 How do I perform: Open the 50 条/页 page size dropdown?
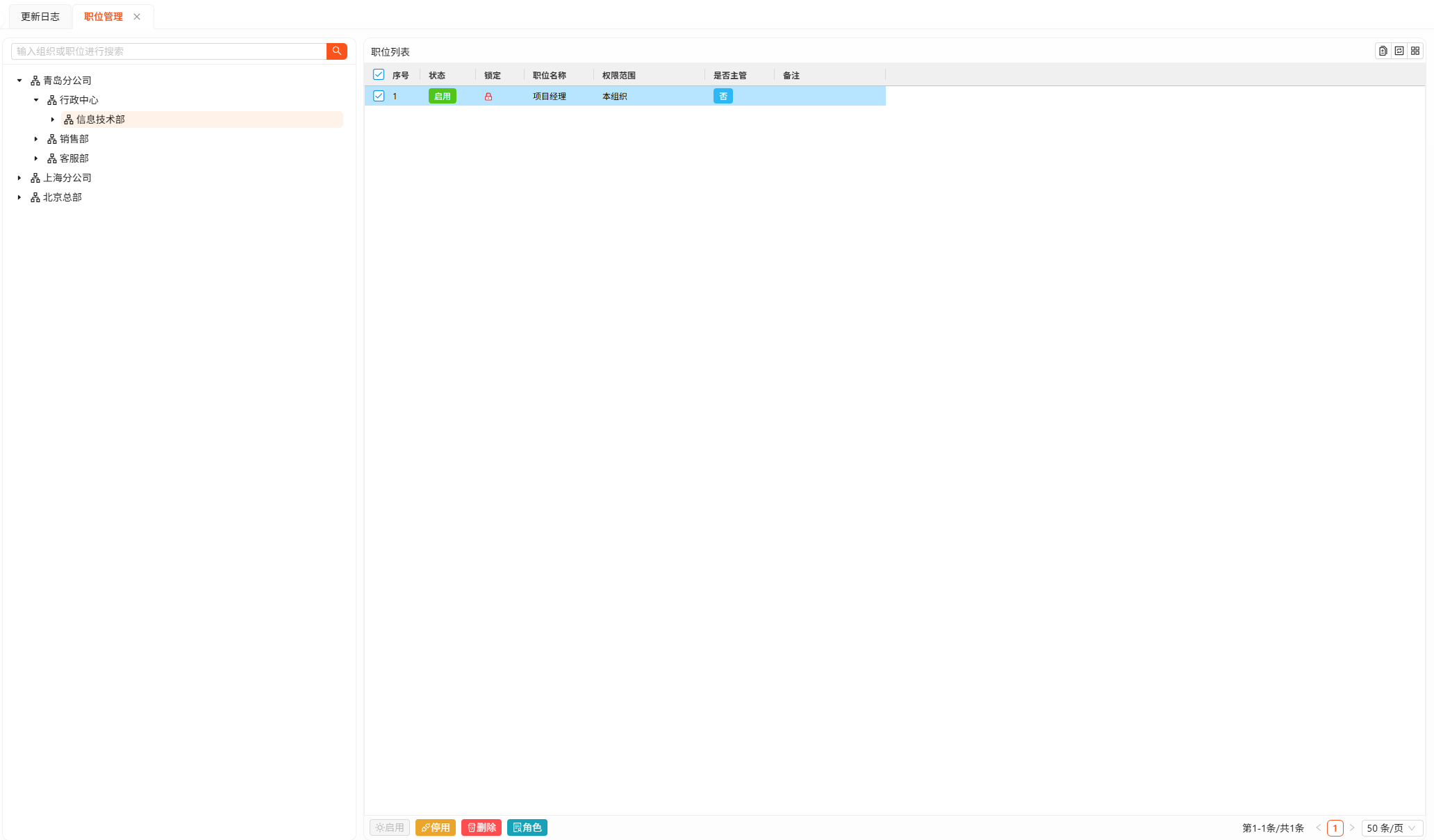click(x=1391, y=827)
